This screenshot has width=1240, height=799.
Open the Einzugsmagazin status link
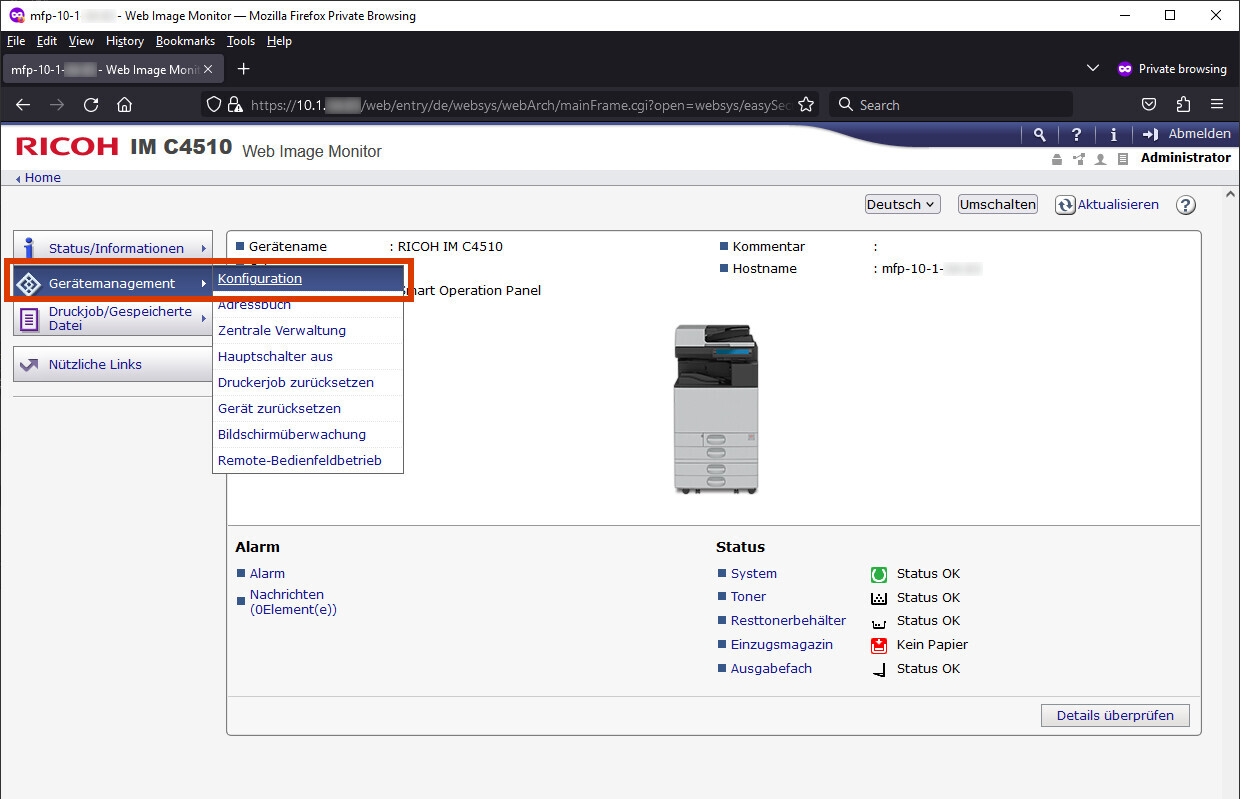[782, 644]
